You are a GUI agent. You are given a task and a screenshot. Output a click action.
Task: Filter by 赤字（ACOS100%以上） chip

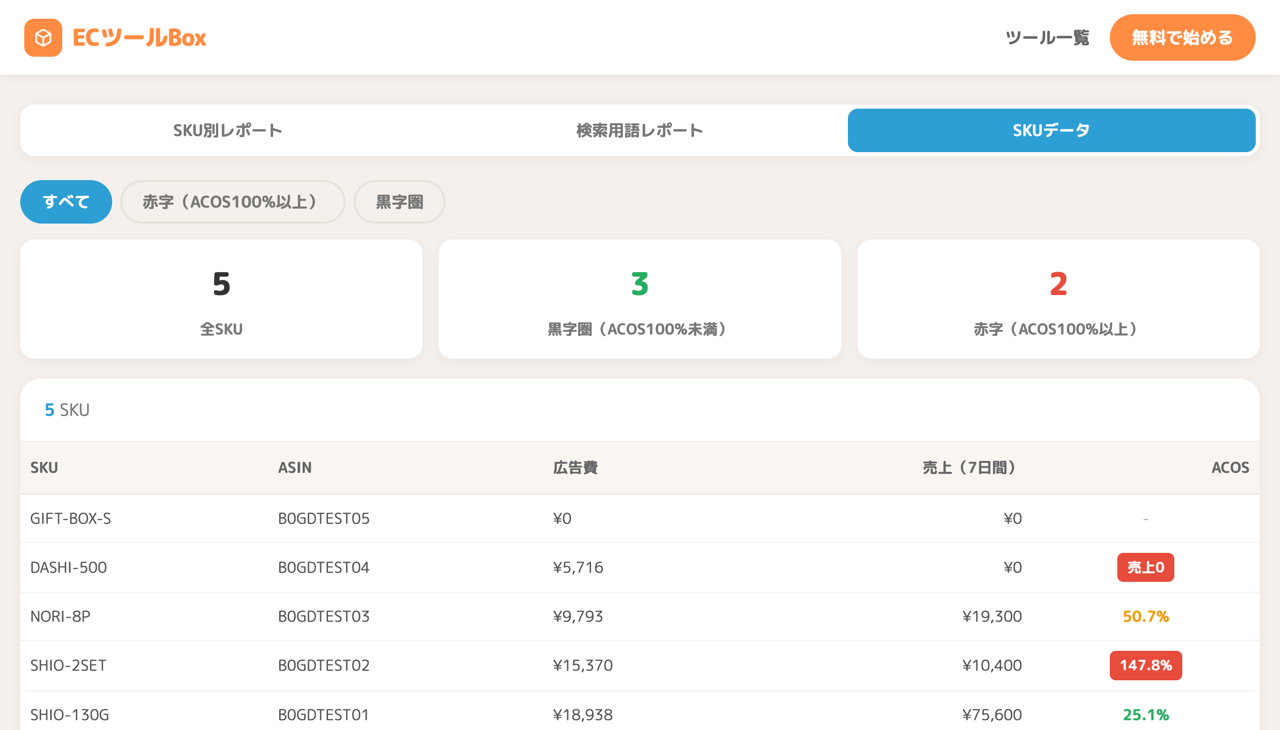click(x=232, y=202)
